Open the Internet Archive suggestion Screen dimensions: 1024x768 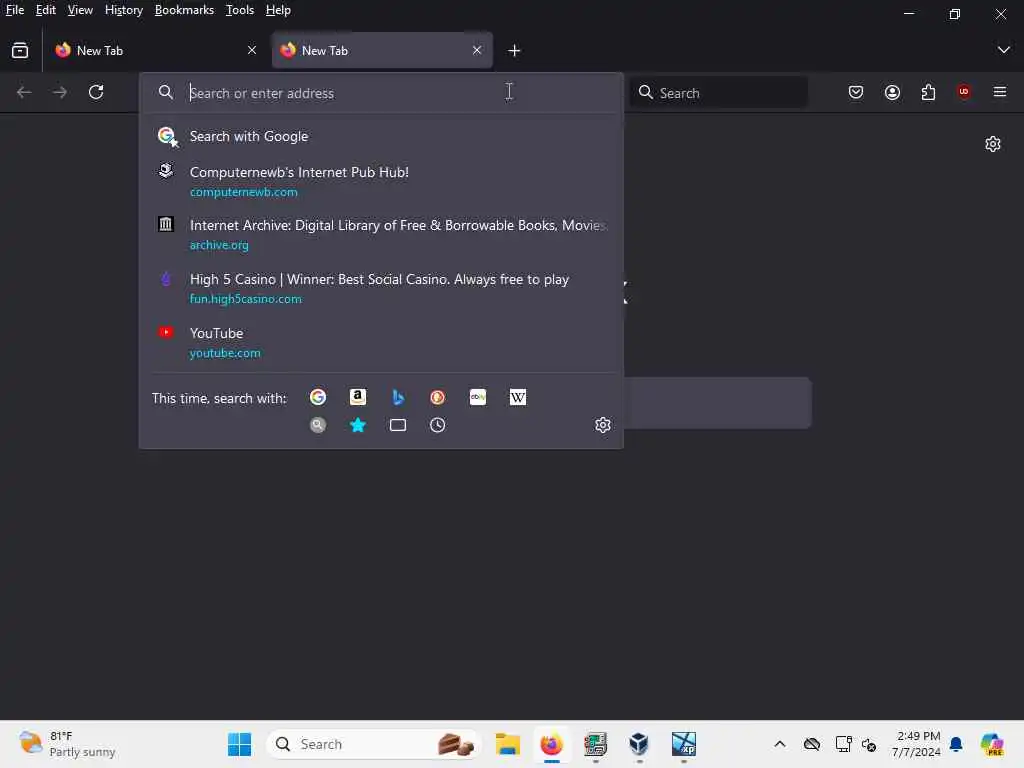click(x=381, y=234)
